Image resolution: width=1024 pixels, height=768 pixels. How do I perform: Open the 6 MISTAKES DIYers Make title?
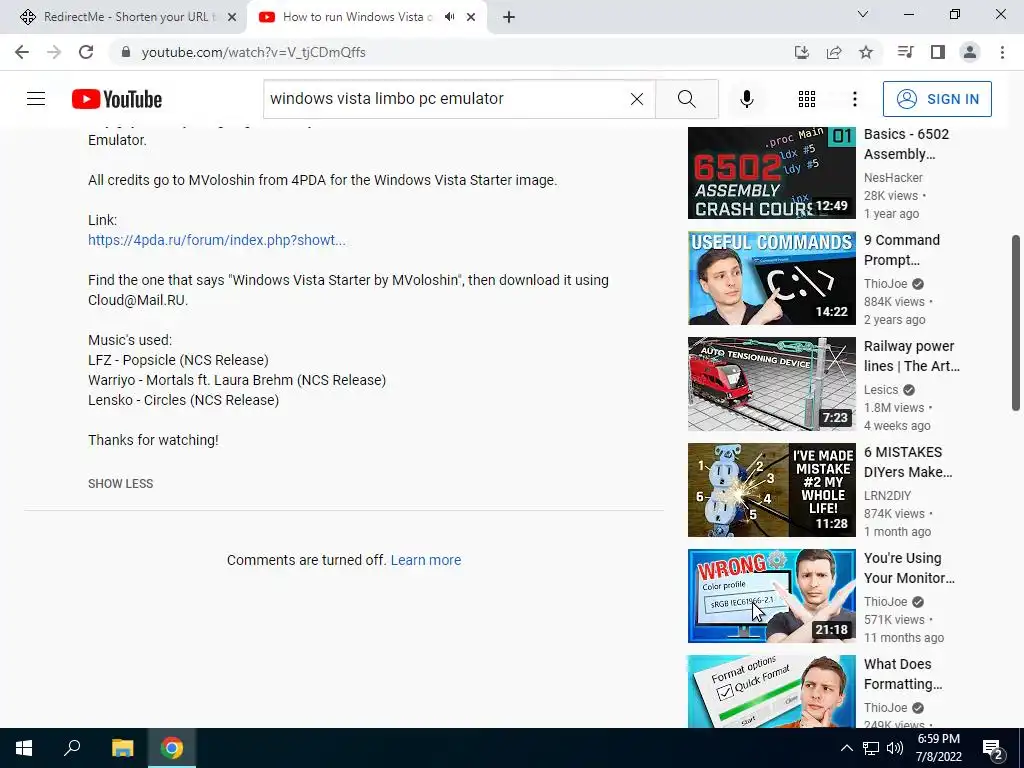click(x=908, y=462)
